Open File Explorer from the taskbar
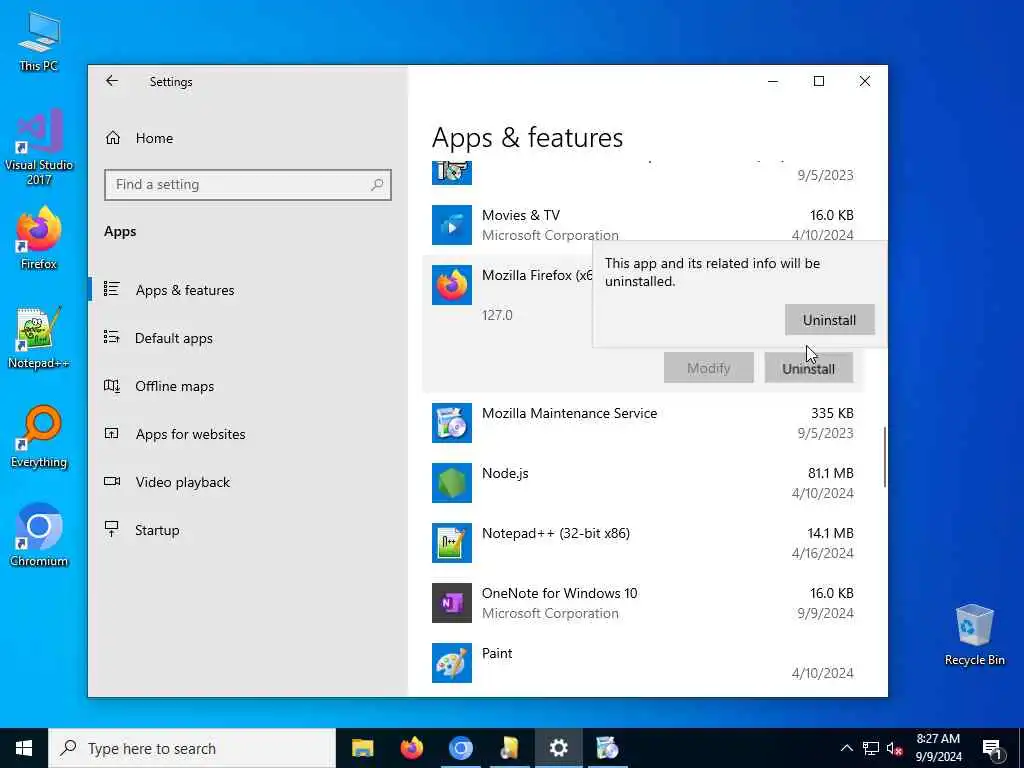The image size is (1024, 768). 362,748
